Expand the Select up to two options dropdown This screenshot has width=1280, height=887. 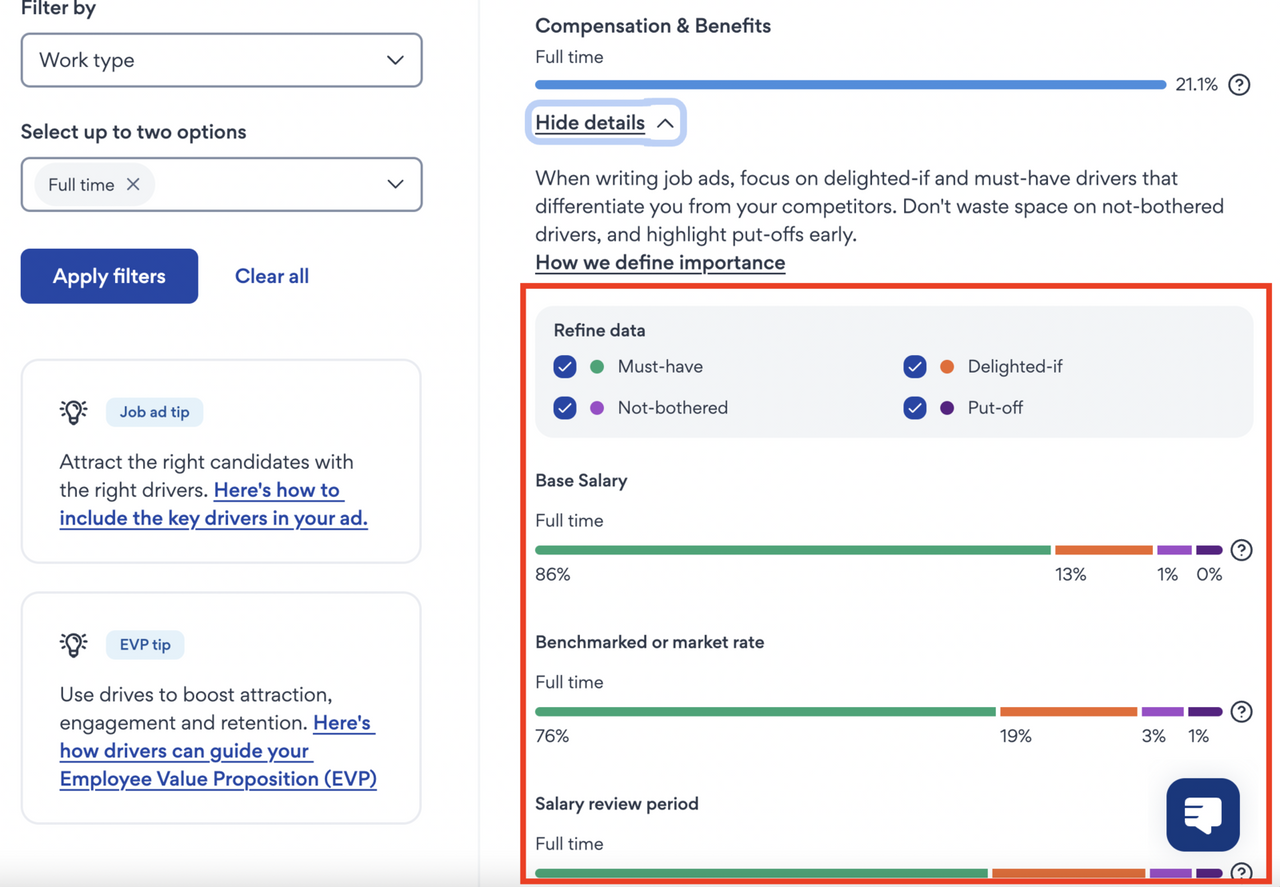395,185
